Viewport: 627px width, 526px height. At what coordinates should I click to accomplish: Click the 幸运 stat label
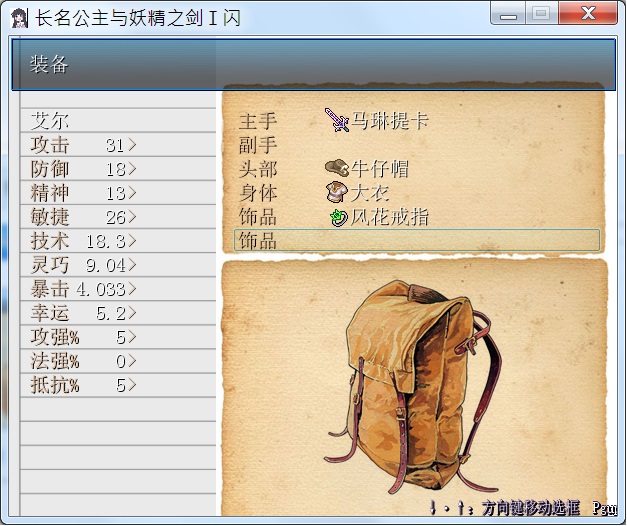coord(50,313)
